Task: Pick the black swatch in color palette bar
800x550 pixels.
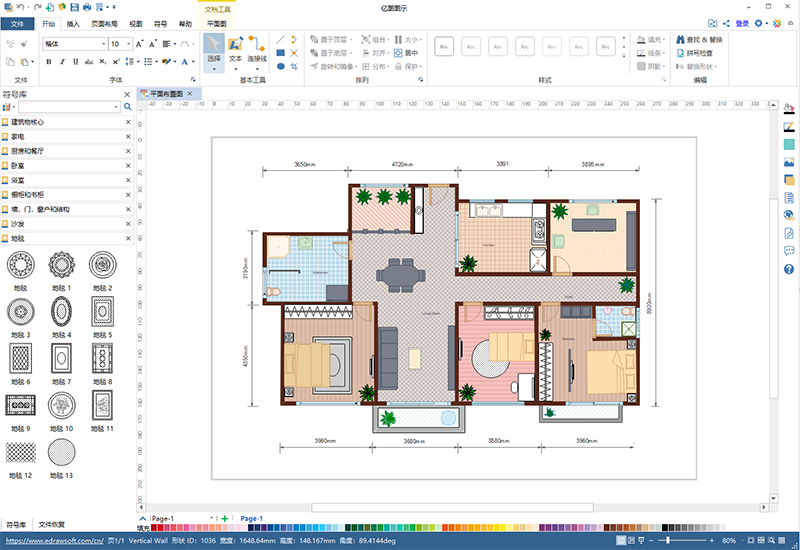Action: (665, 528)
